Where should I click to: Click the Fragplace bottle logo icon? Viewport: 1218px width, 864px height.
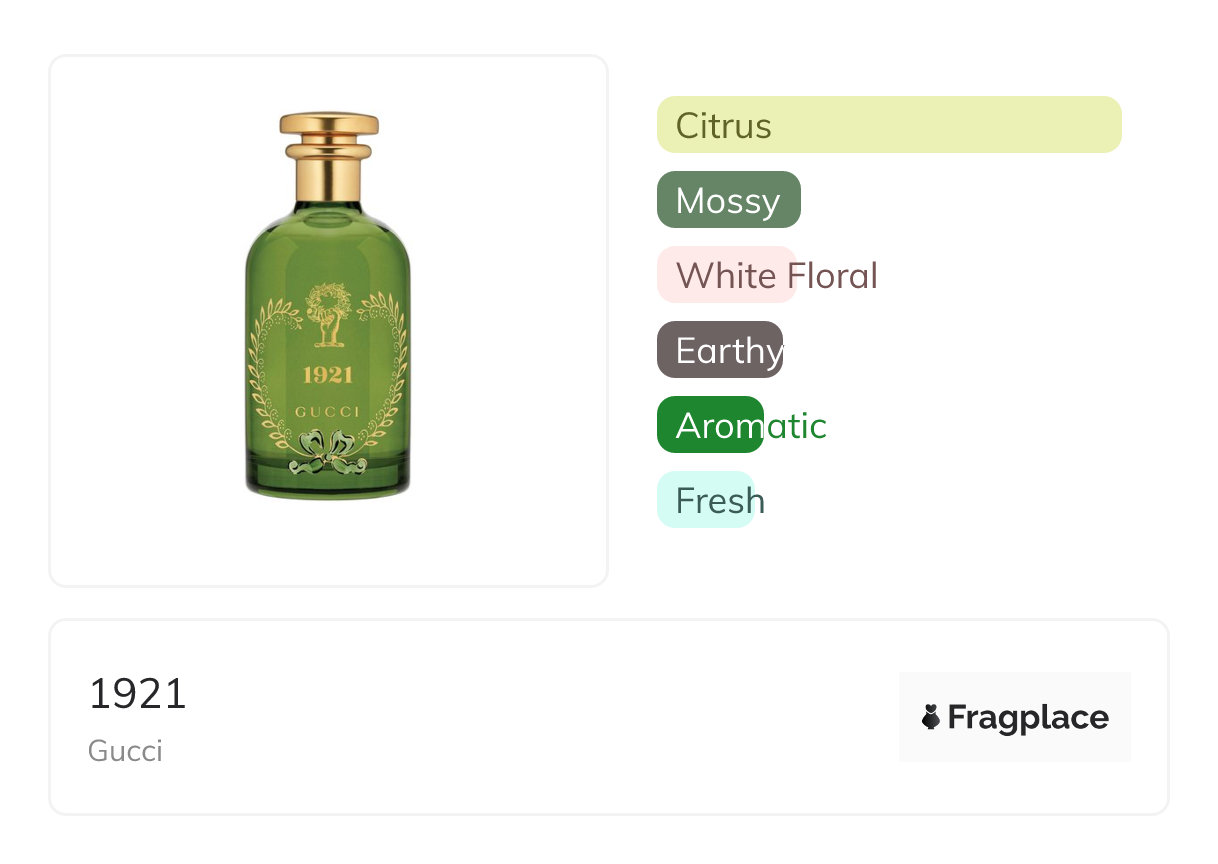931,717
